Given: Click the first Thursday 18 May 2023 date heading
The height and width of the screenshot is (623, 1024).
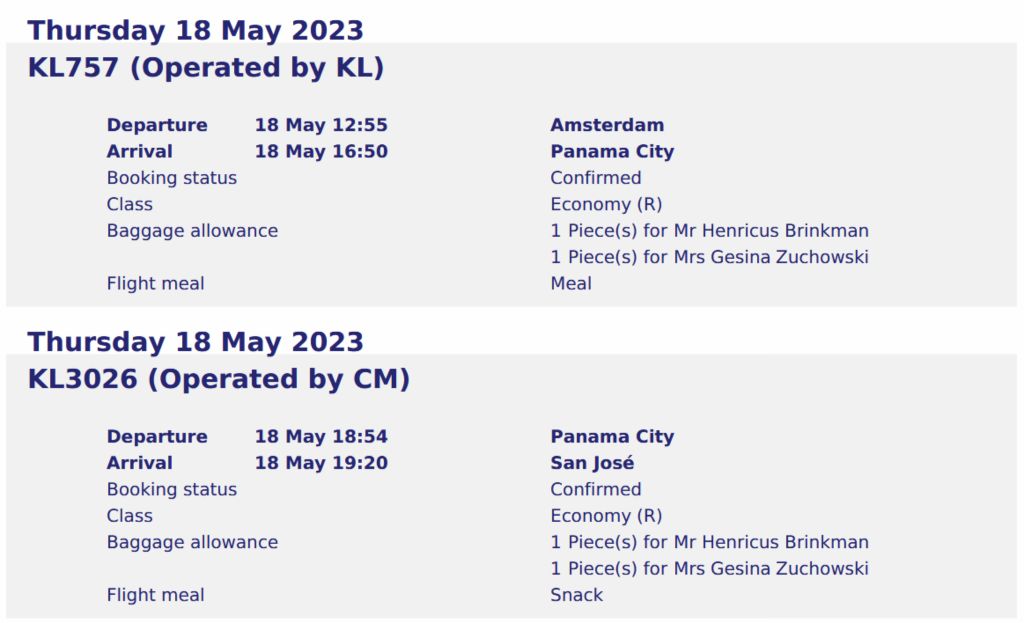Looking at the screenshot, I should point(195,30).
